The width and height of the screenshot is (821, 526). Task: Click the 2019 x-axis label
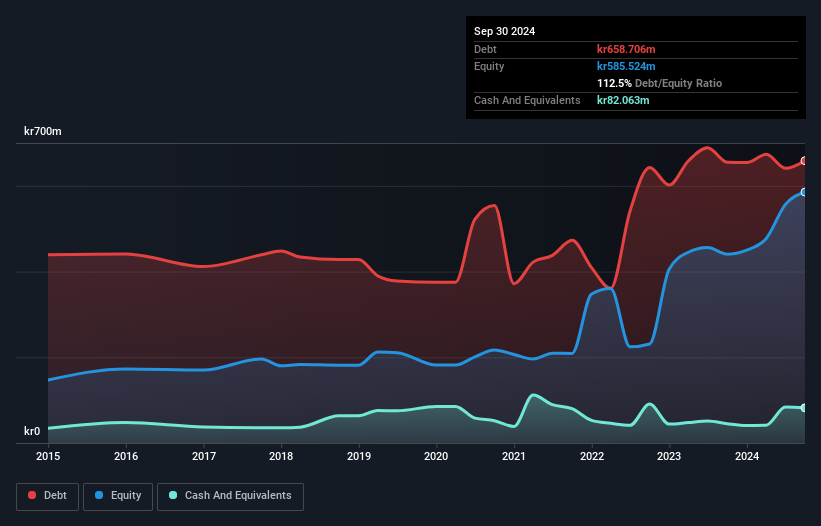pos(359,456)
